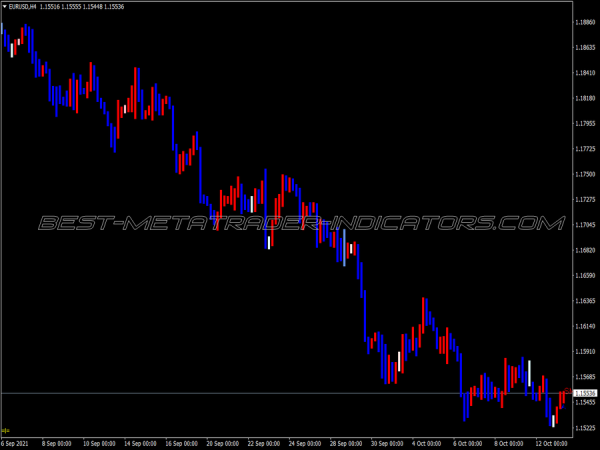The height and width of the screenshot is (450, 600).
Task: Click the 1.17725 price scale label
Action: [585, 149]
